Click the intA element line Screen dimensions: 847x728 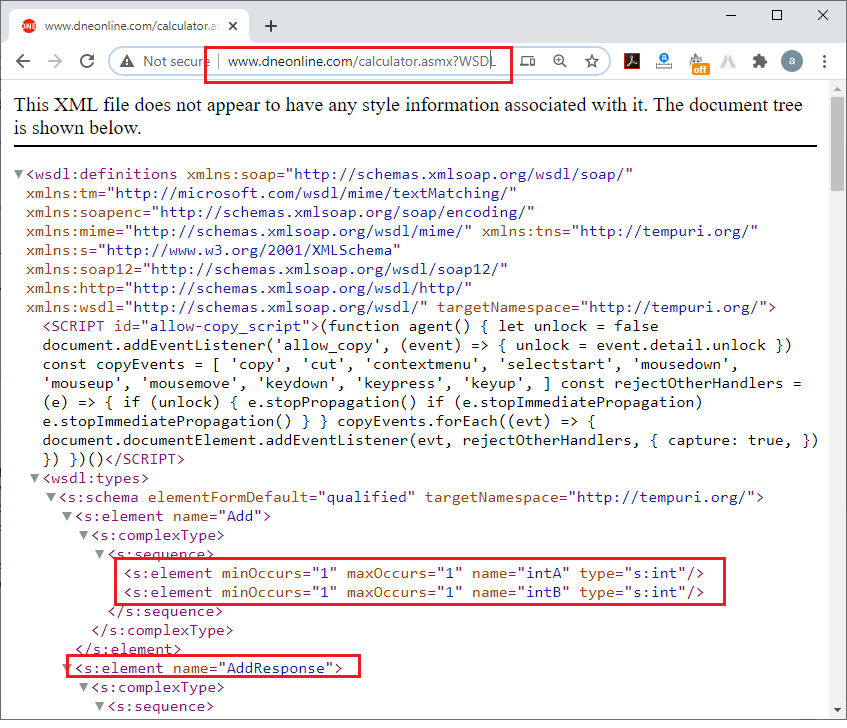point(414,573)
